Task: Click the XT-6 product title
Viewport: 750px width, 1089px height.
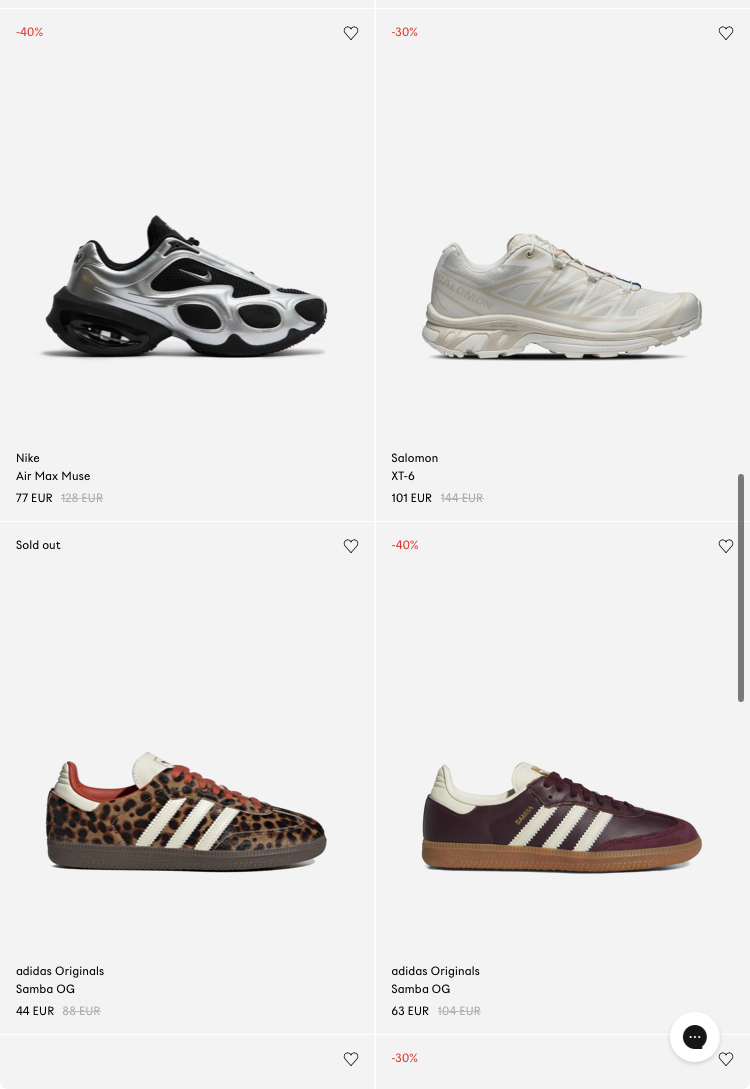Action: tap(403, 476)
